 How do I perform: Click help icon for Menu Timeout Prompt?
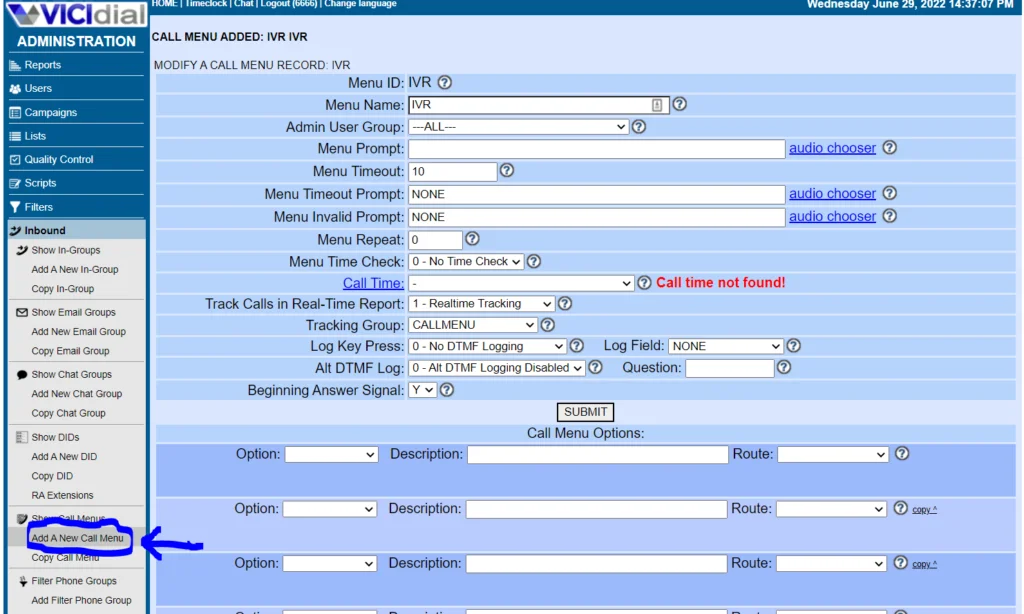tap(889, 193)
